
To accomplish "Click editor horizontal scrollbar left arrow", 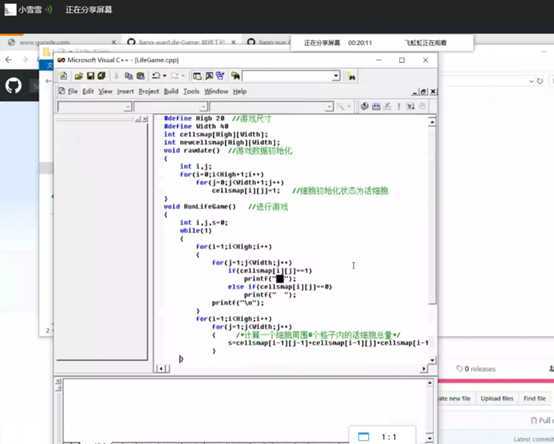I will [x=160, y=369].
